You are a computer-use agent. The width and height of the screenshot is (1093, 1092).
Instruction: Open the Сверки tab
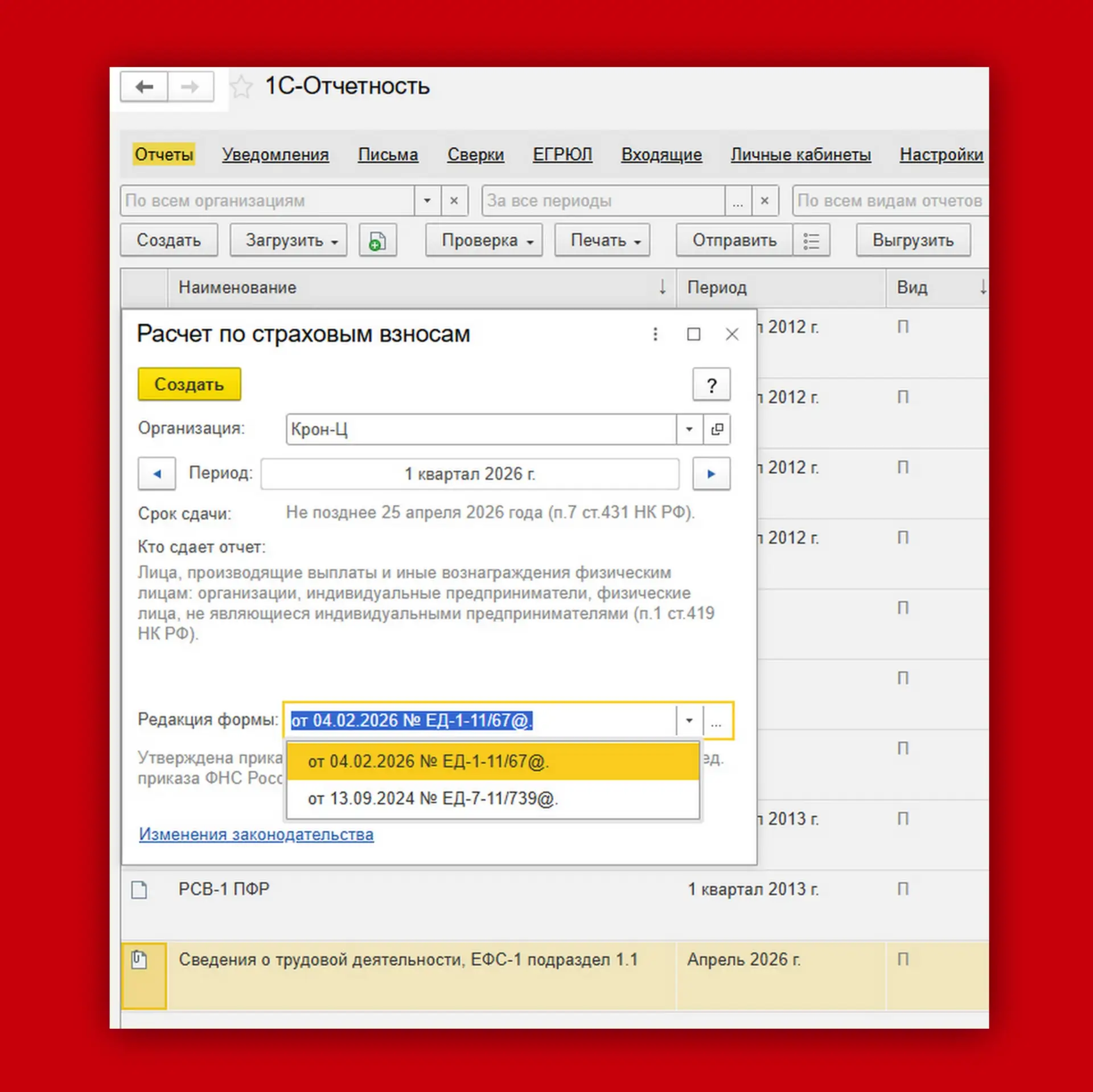476,155
